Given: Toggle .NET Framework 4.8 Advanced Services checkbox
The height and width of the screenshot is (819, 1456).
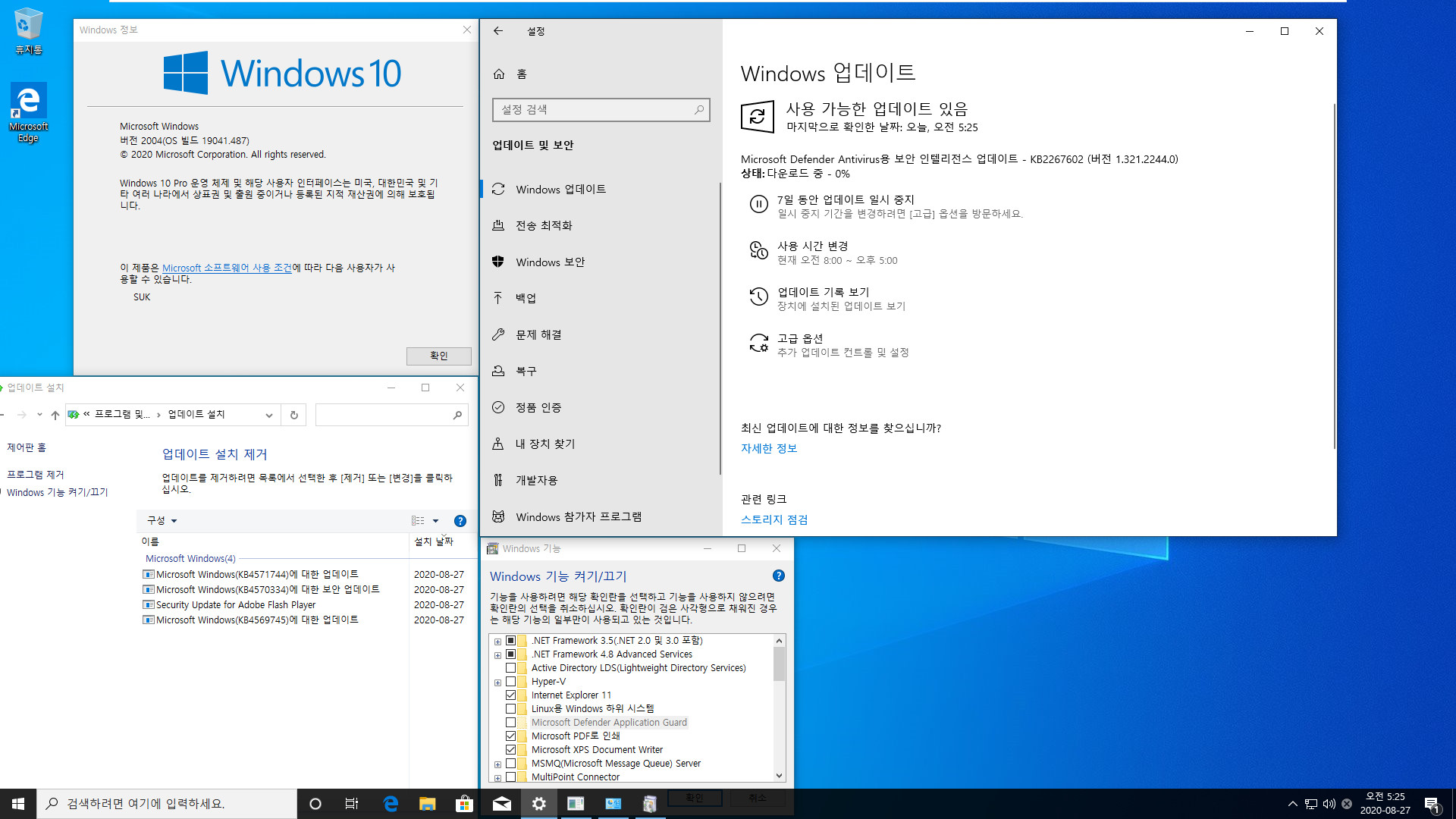Looking at the screenshot, I should pyautogui.click(x=510, y=654).
